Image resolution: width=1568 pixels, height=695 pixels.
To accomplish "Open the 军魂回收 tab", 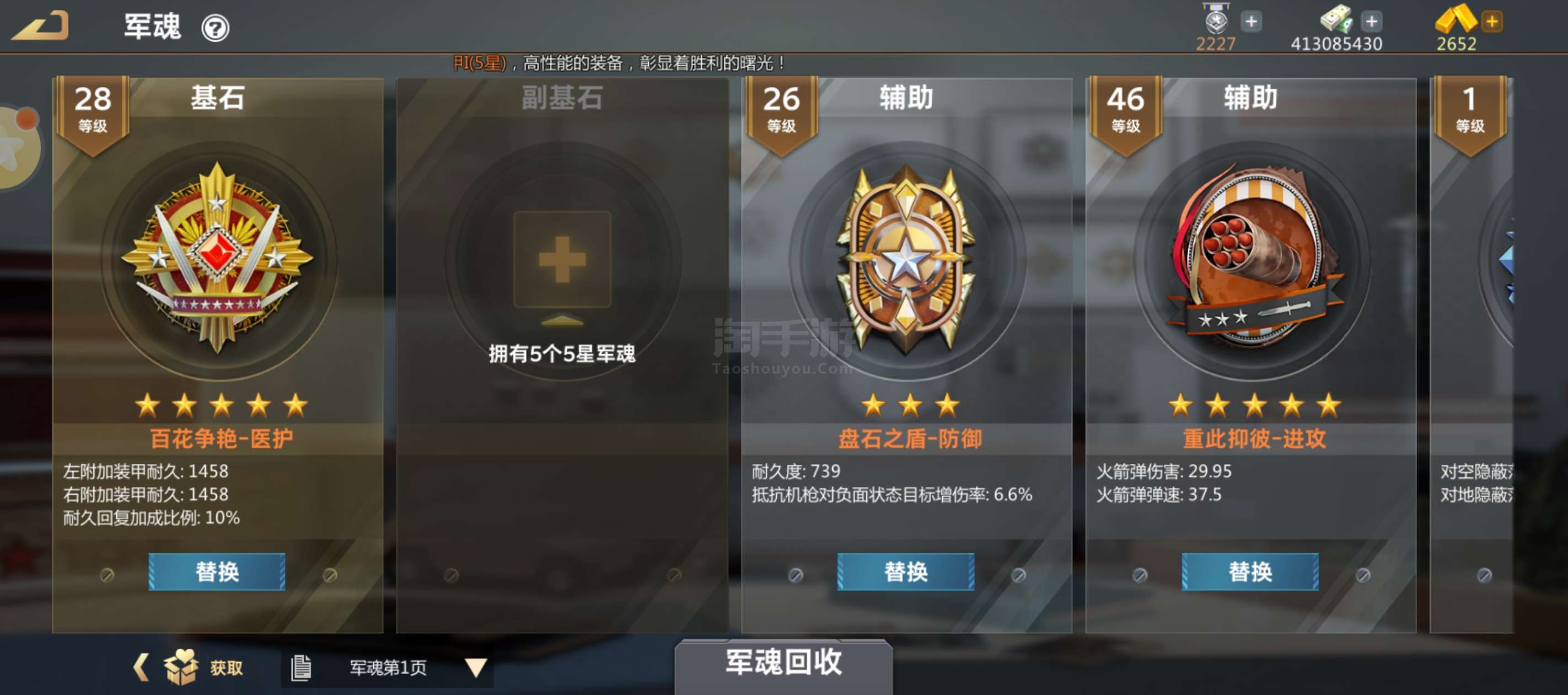I will [783, 662].
